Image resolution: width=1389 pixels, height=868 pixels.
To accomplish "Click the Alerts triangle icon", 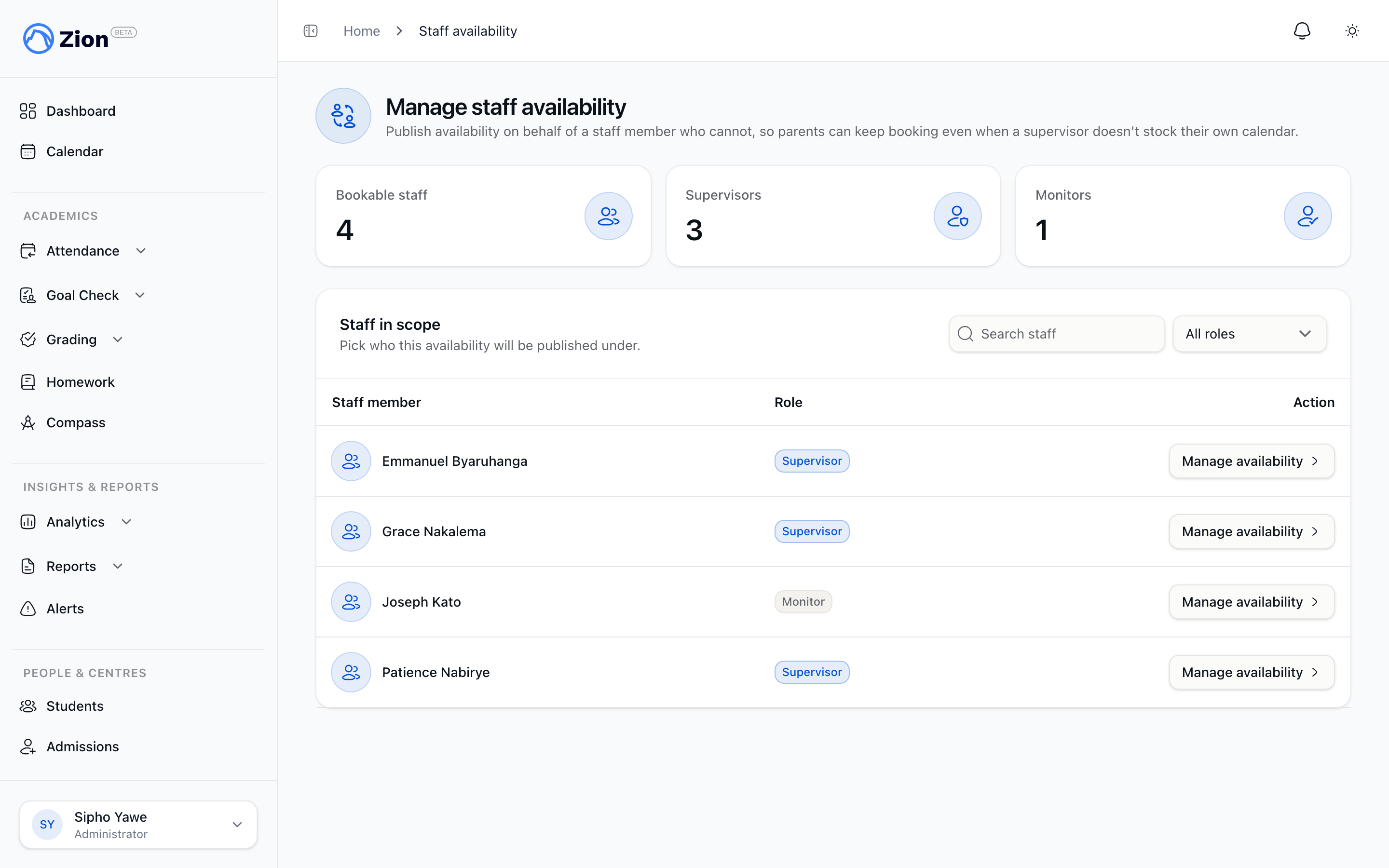I will click(x=28, y=609).
